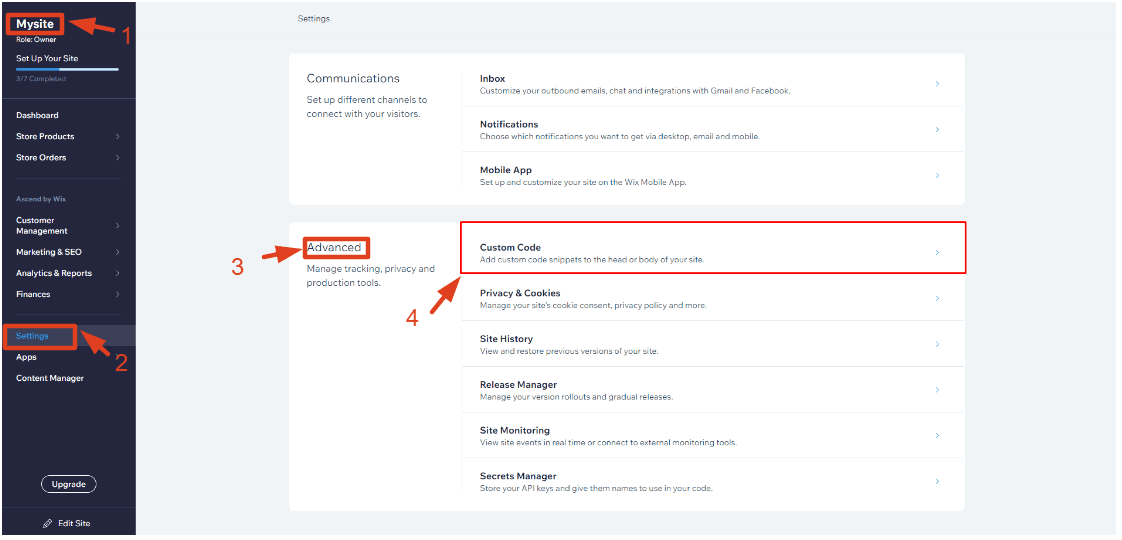Click the arrow on Privacy & Cookies row
The width and height of the screenshot is (1122, 540).
click(937, 299)
